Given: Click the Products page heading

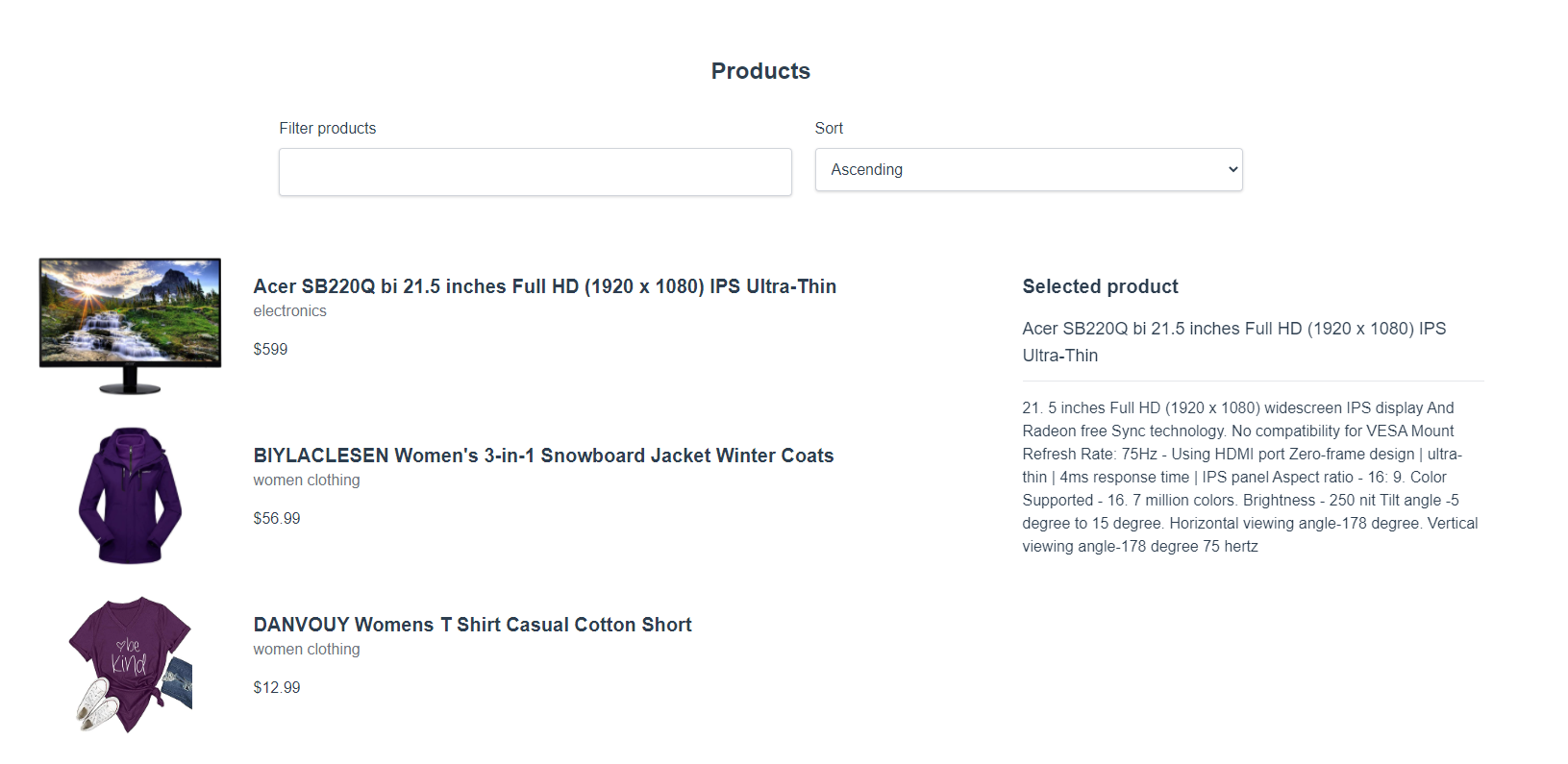Looking at the screenshot, I should (760, 71).
